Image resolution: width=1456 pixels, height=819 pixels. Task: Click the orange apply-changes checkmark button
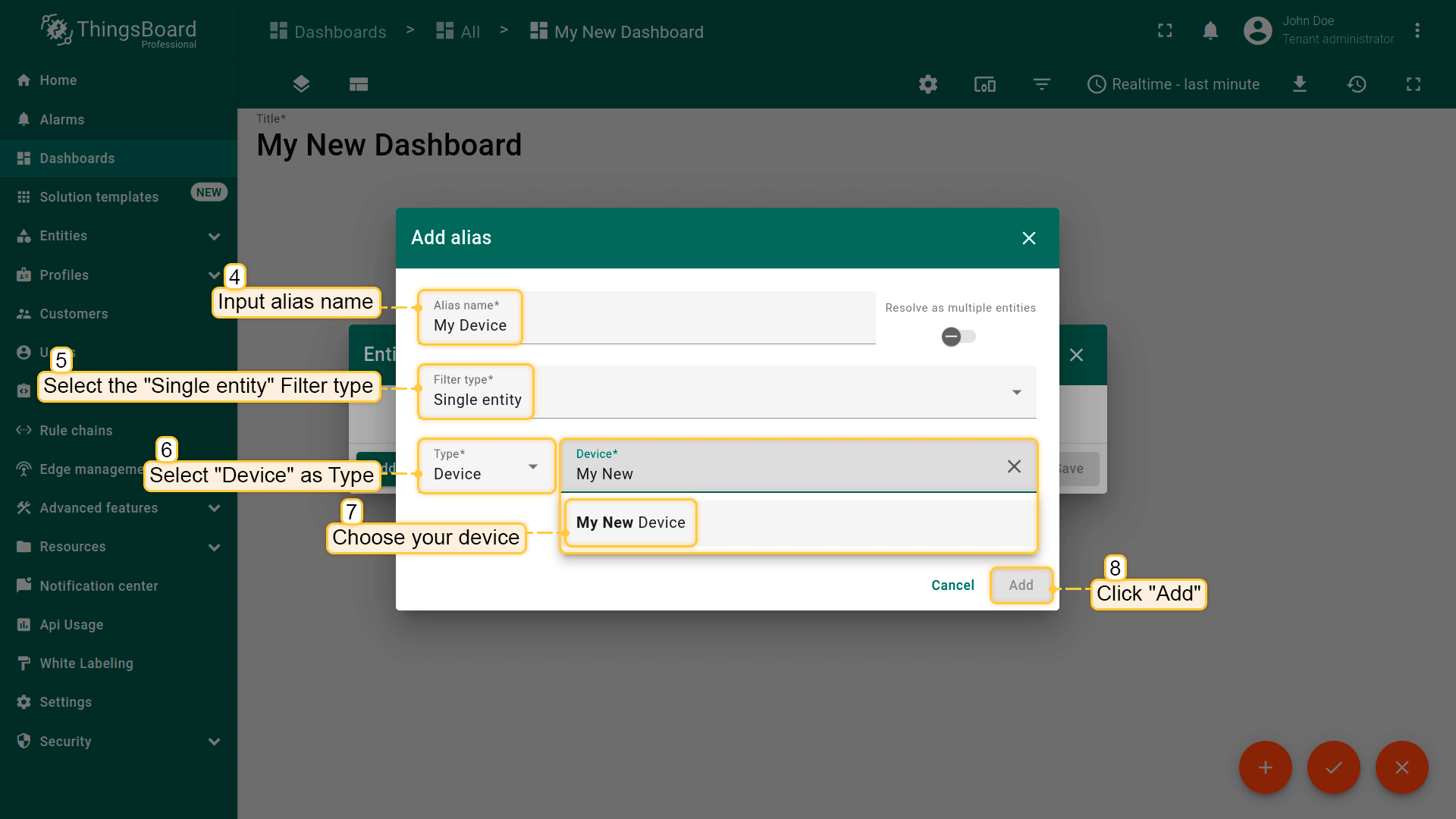click(1333, 767)
